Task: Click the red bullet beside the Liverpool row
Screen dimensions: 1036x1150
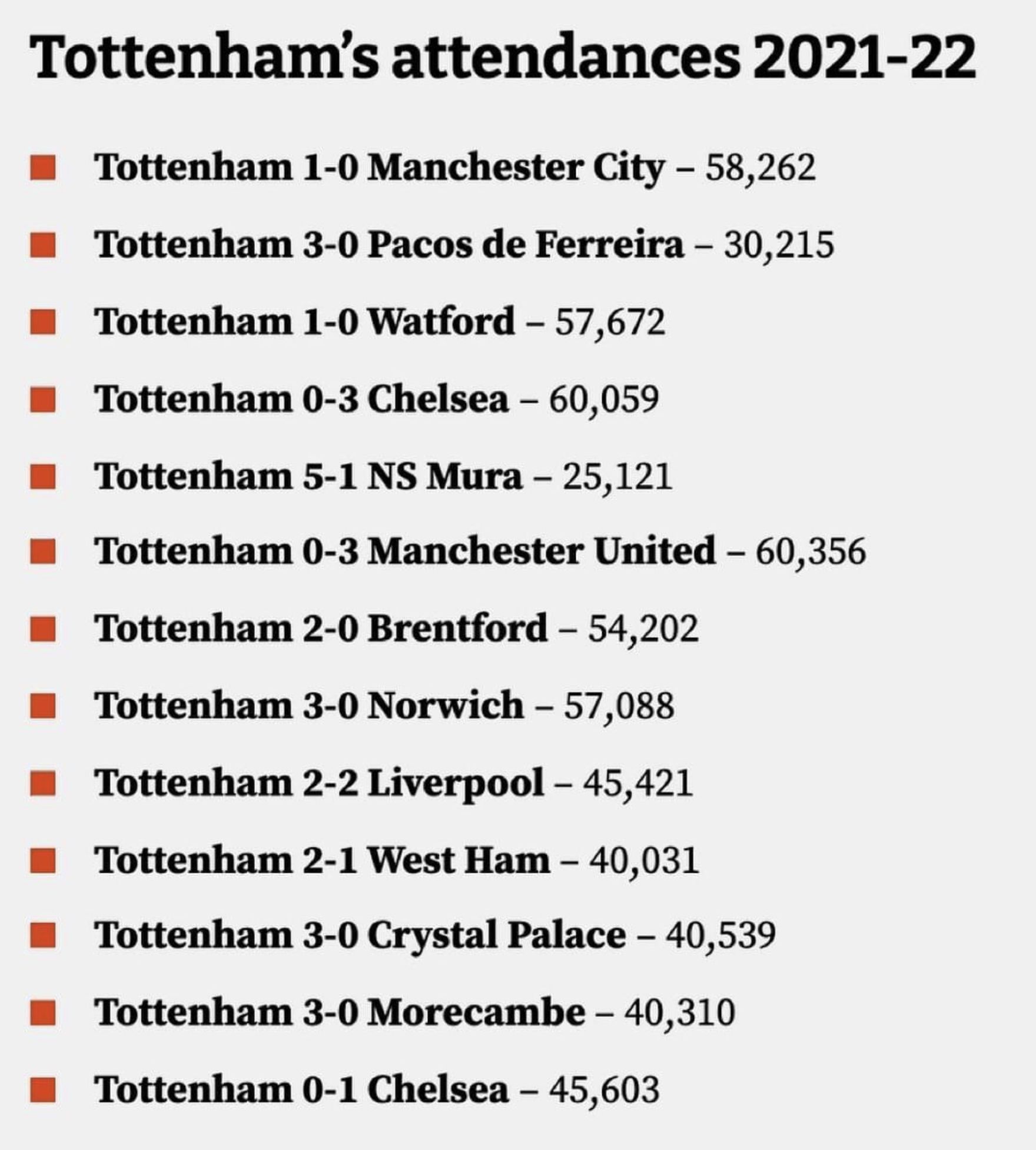Action: (43, 783)
